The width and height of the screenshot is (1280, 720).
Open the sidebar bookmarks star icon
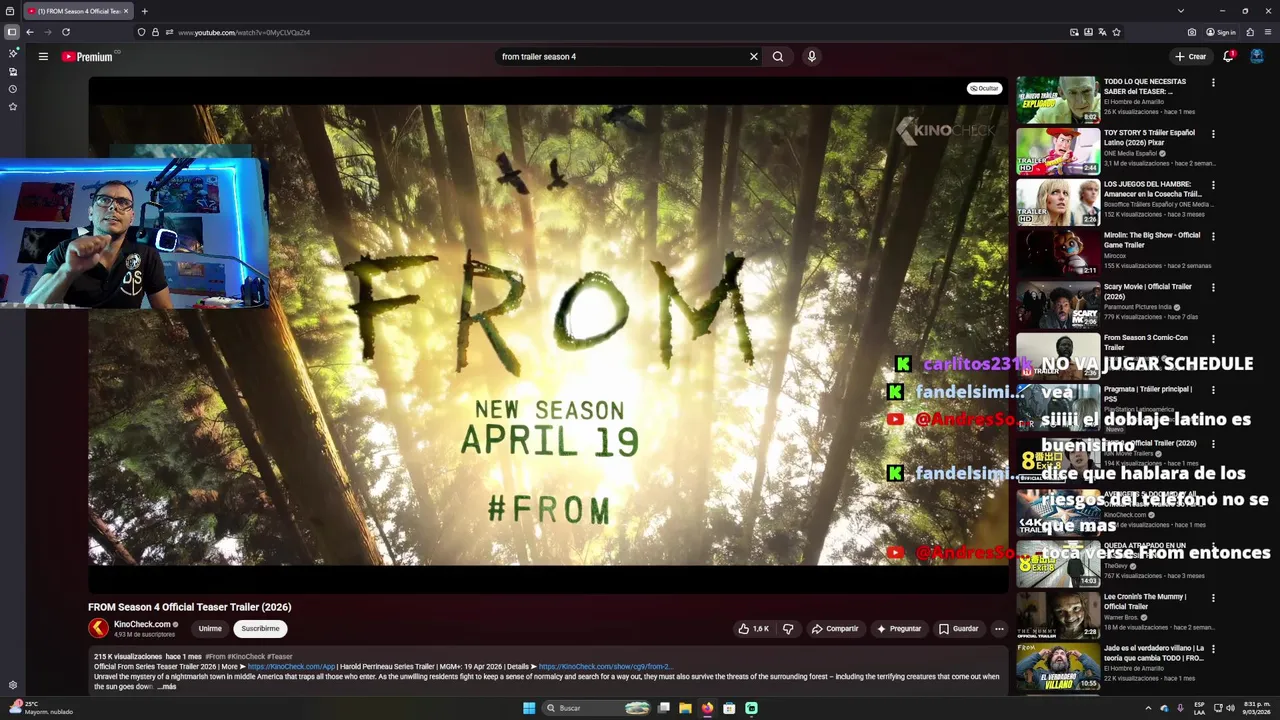(x=13, y=106)
